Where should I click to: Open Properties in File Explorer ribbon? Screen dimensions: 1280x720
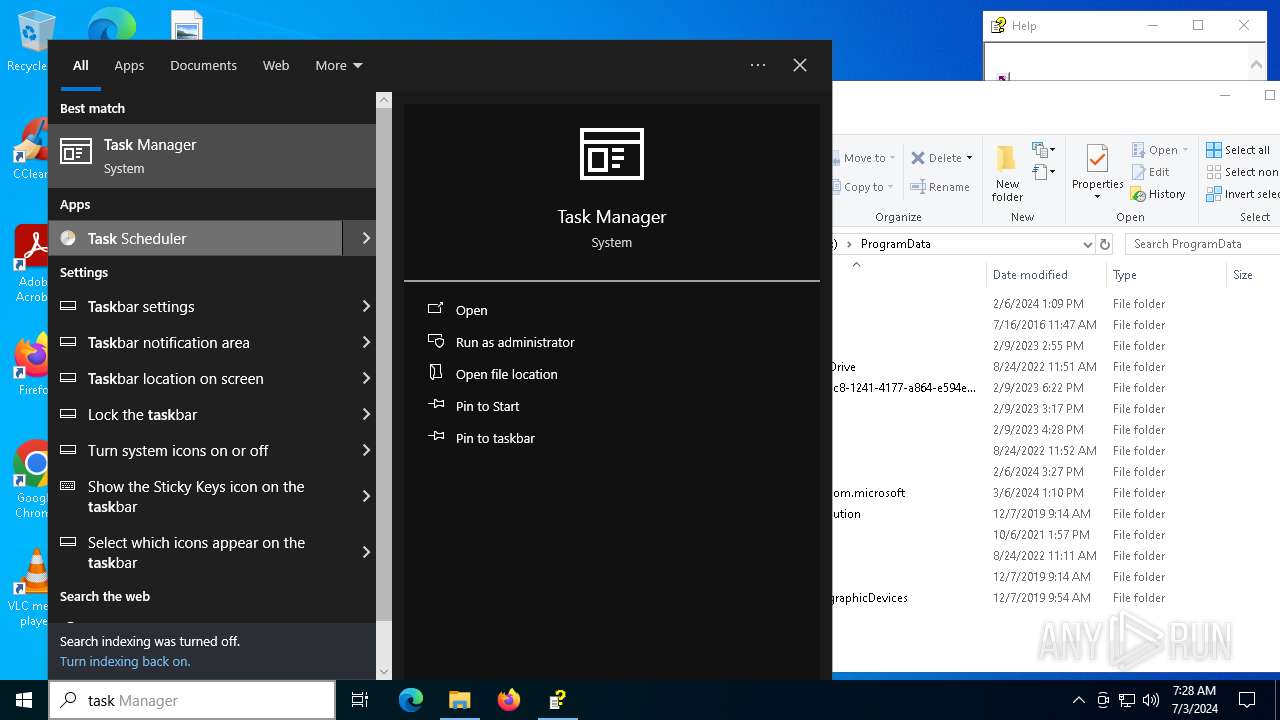click(x=1097, y=172)
